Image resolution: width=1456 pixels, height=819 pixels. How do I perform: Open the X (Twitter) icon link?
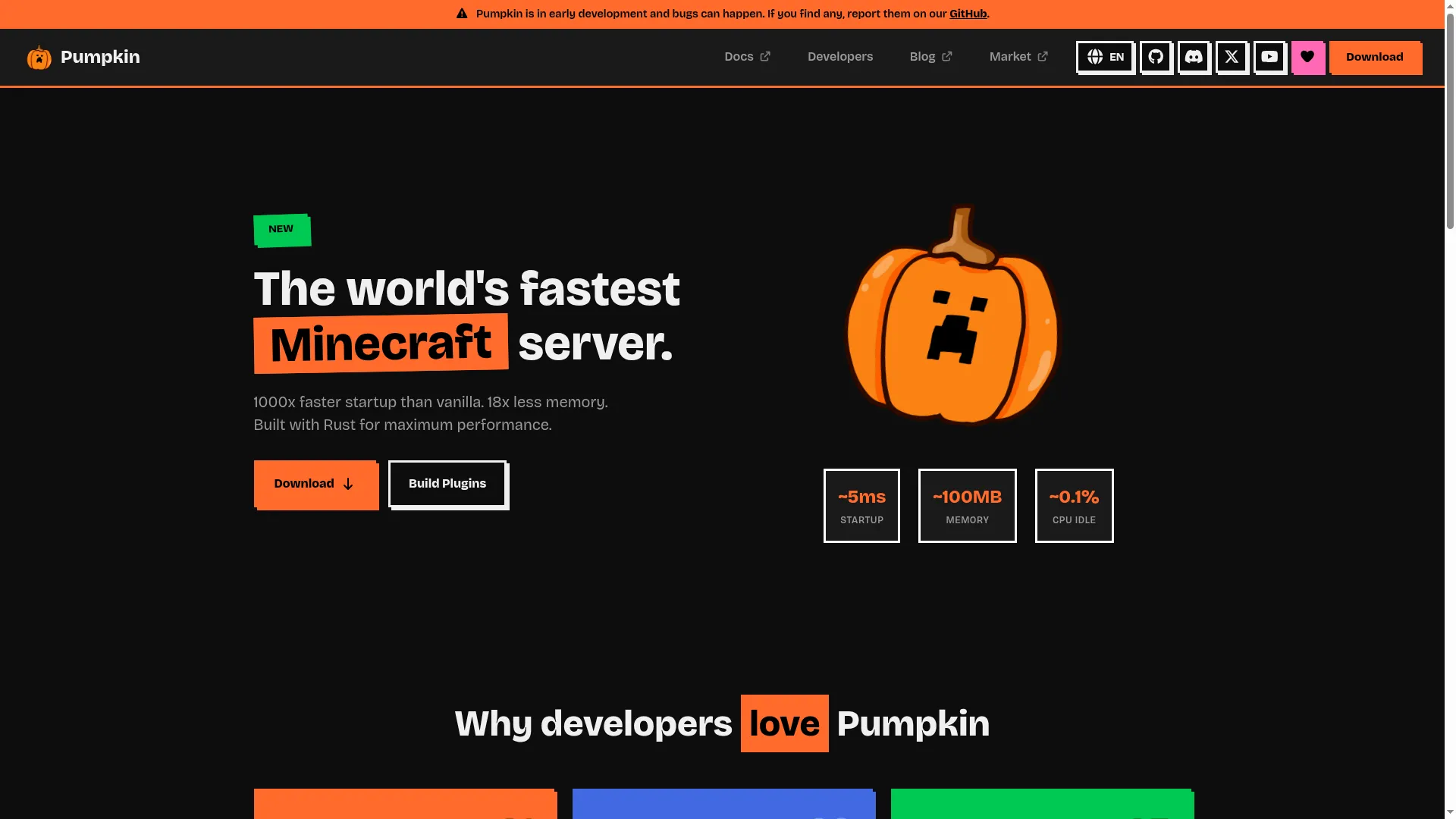coord(1232,57)
